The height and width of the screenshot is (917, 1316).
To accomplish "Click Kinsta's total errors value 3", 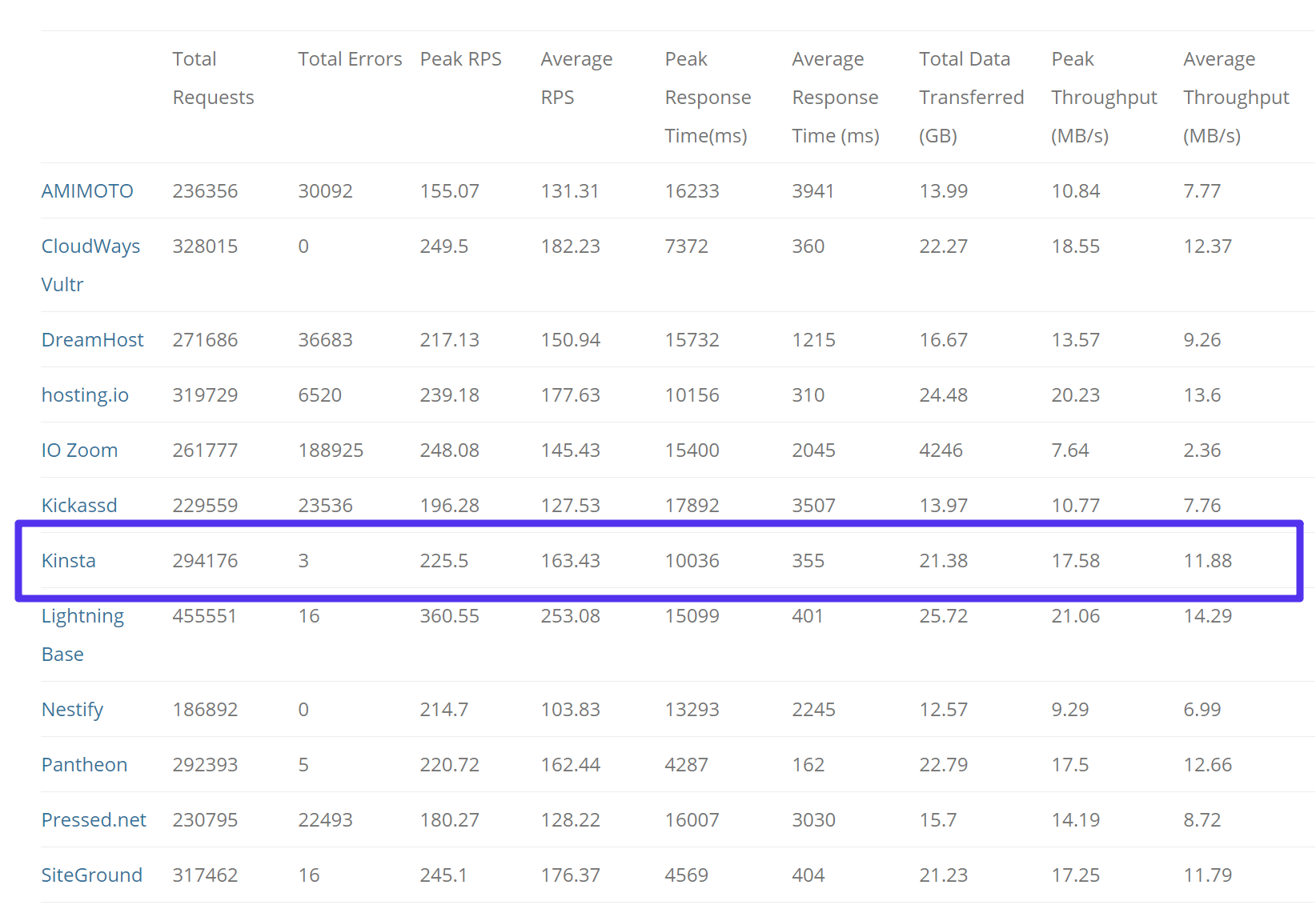I will click(303, 561).
